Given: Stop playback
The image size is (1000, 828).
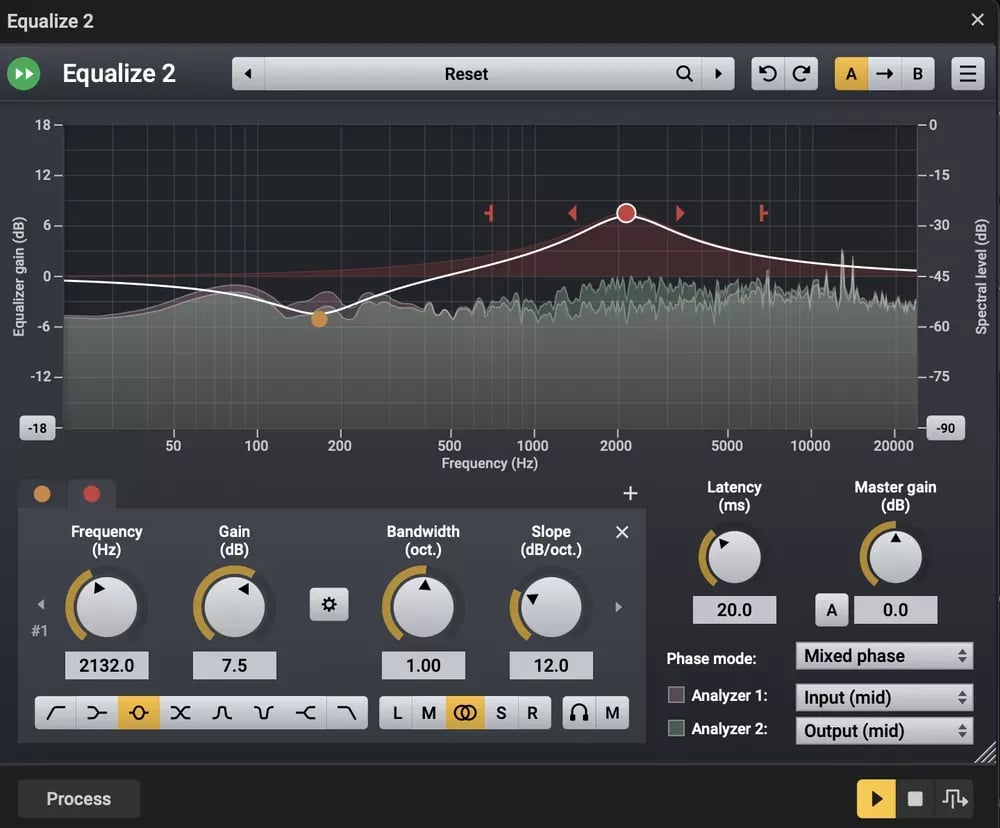Looking at the screenshot, I should 915,799.
